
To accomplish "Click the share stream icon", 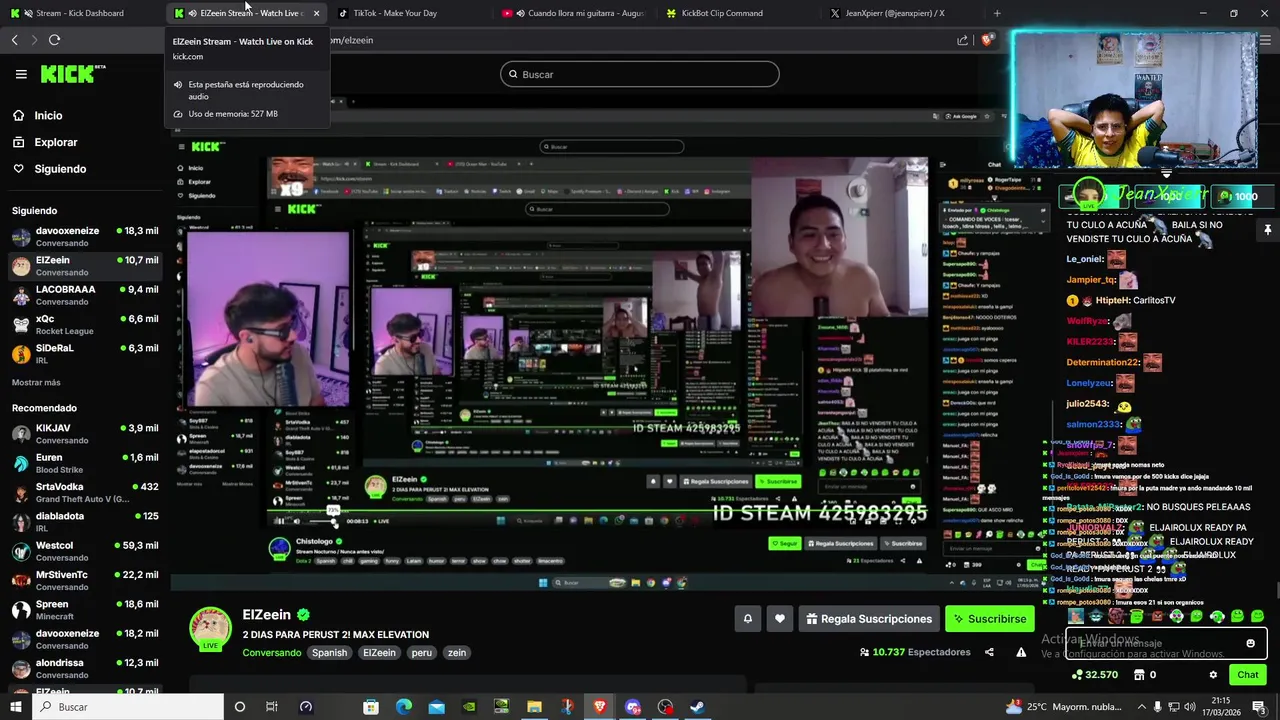I will coord(989,652).
